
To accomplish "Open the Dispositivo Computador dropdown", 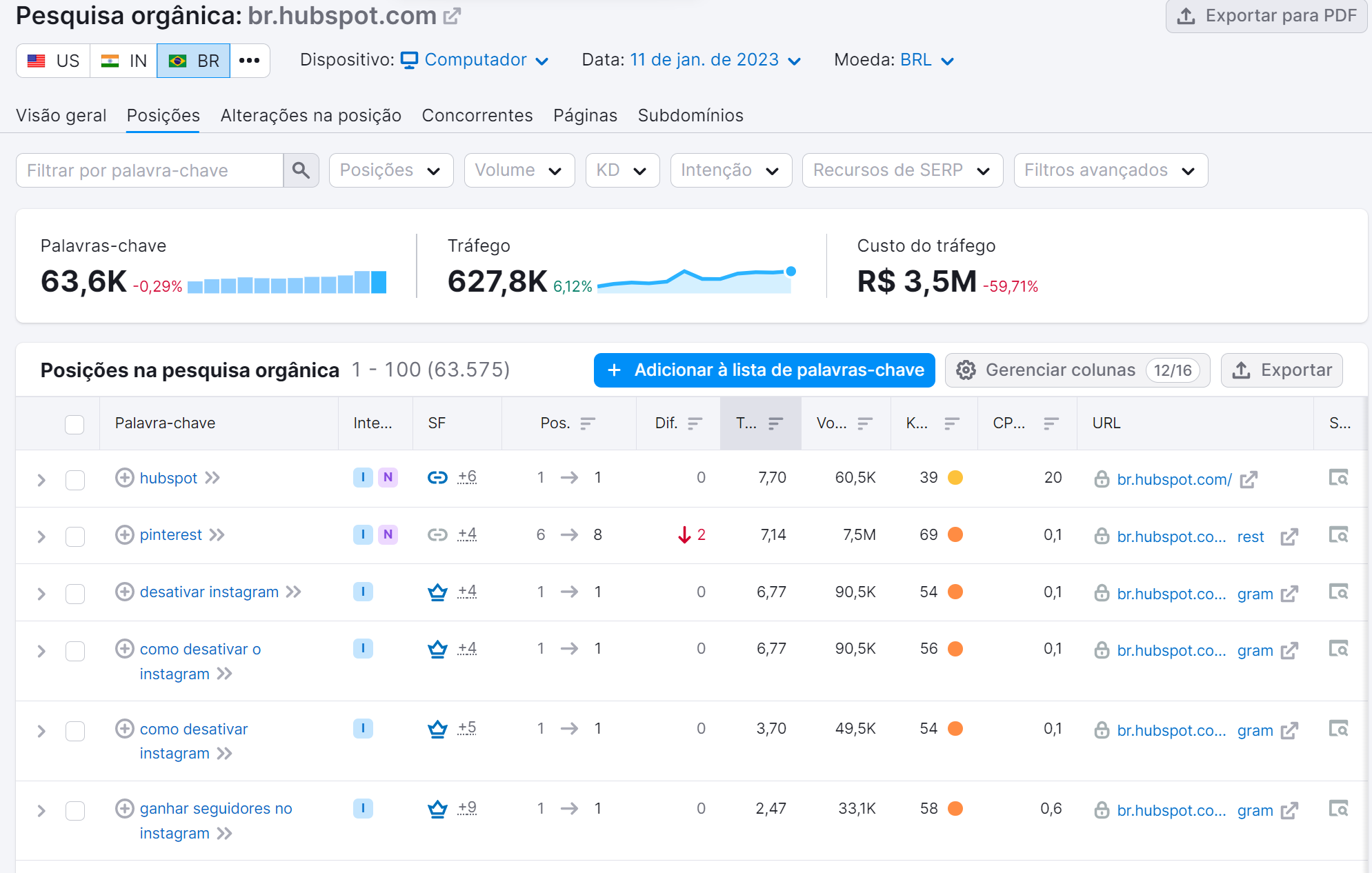I will (x=475, y=60).
